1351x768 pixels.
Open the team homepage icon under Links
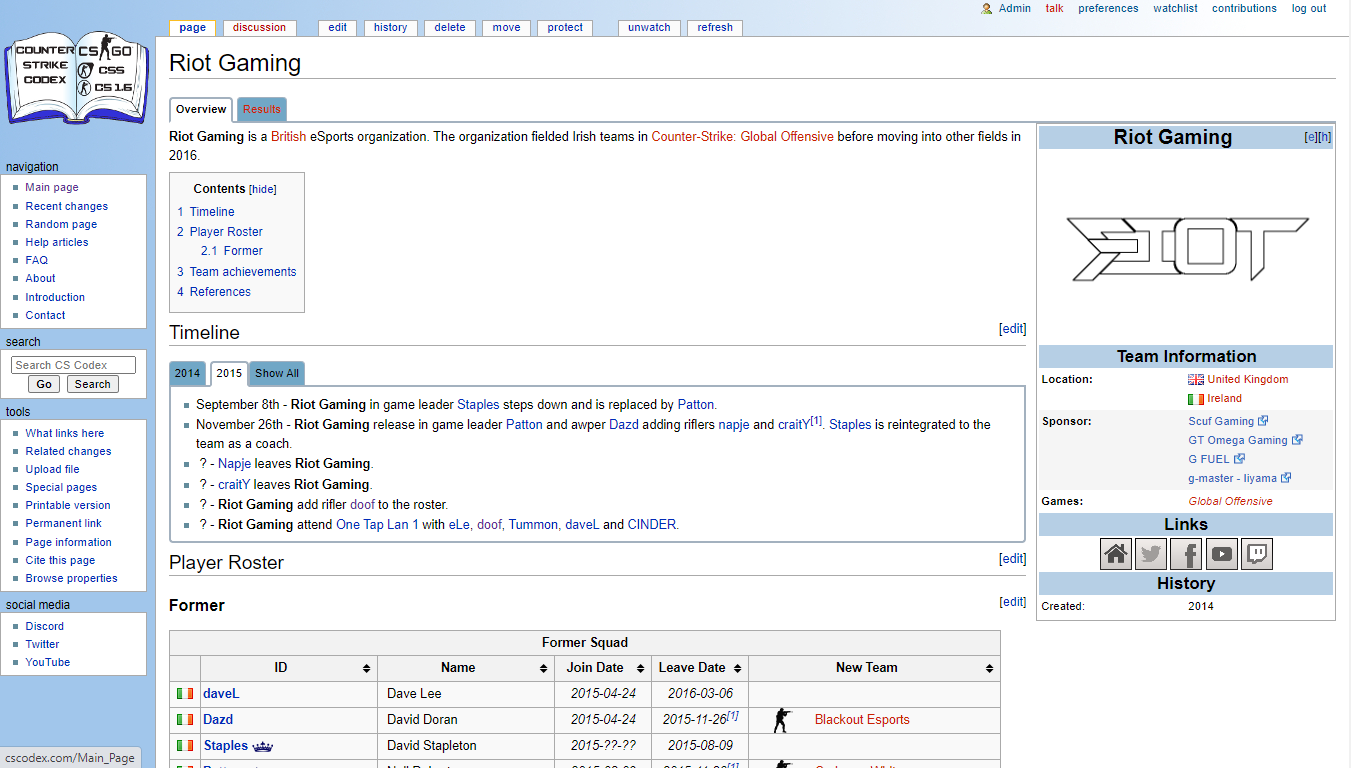pyautogui.click(x=1116, y=553)
